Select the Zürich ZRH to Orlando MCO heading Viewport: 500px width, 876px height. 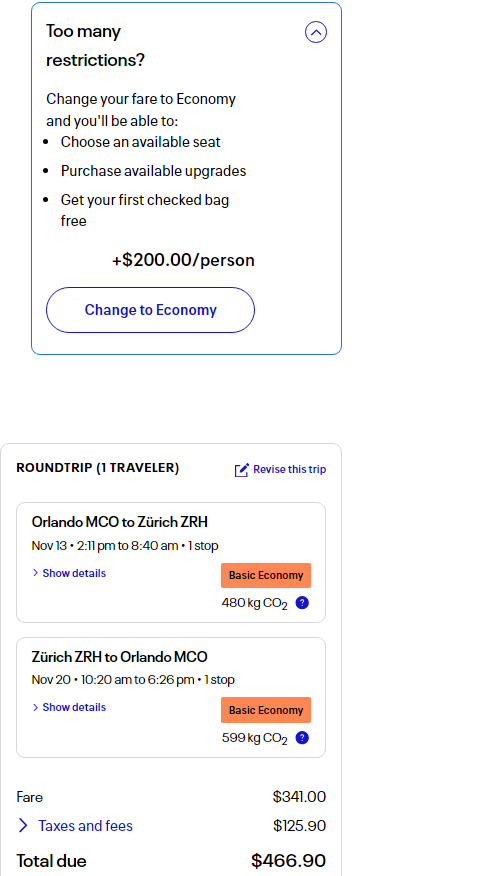click(x=120, y=656)
